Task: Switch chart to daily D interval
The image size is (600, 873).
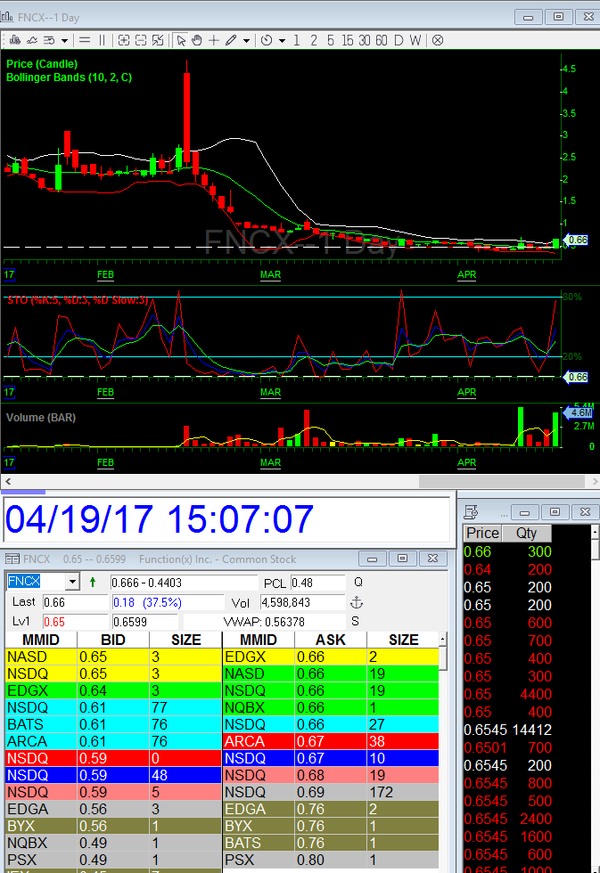Action: [397, 40]
